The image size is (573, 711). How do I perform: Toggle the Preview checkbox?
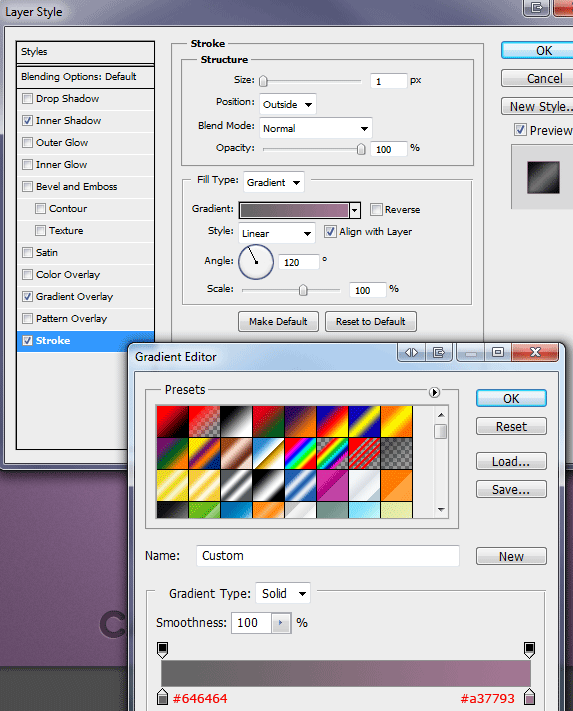[520, 130]
